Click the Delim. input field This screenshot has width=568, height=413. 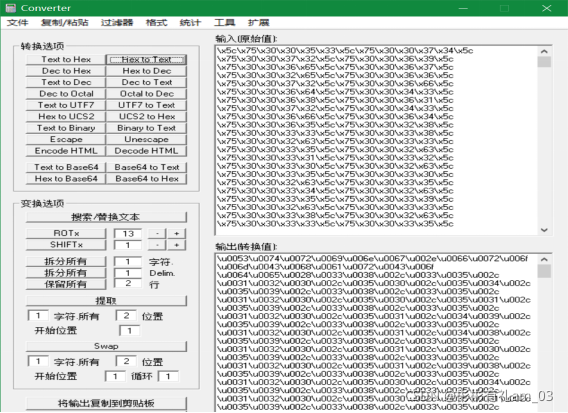128,273
